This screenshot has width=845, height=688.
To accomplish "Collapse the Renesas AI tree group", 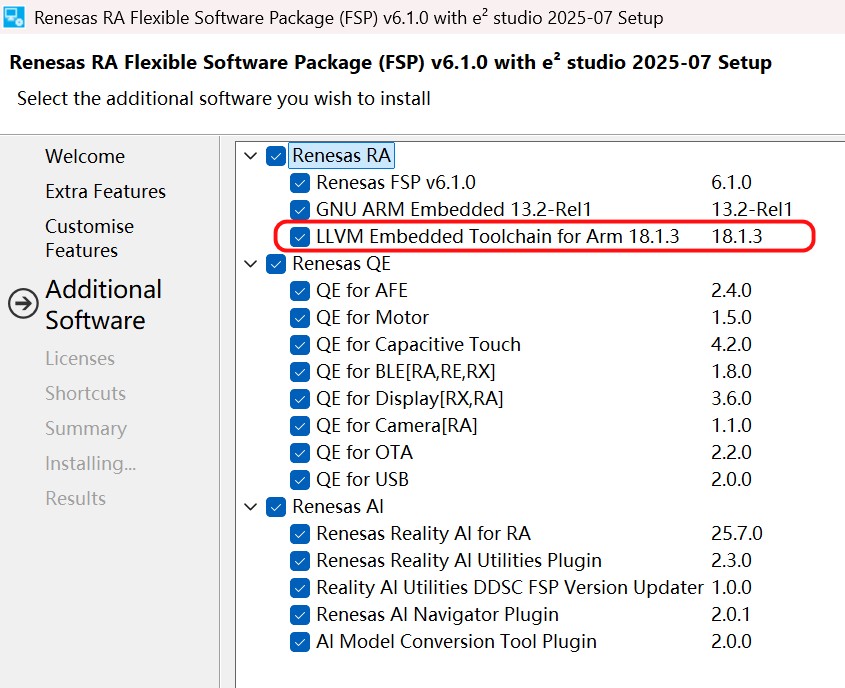I will [x=250, y=507].
